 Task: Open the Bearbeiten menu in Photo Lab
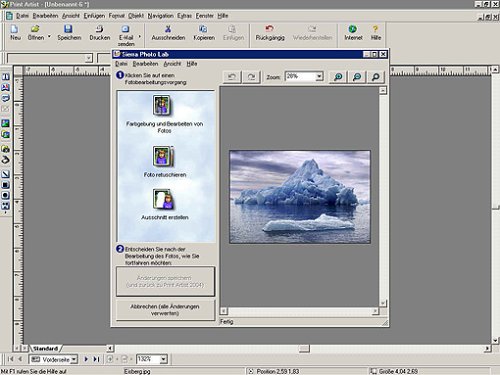coord(145,64)
